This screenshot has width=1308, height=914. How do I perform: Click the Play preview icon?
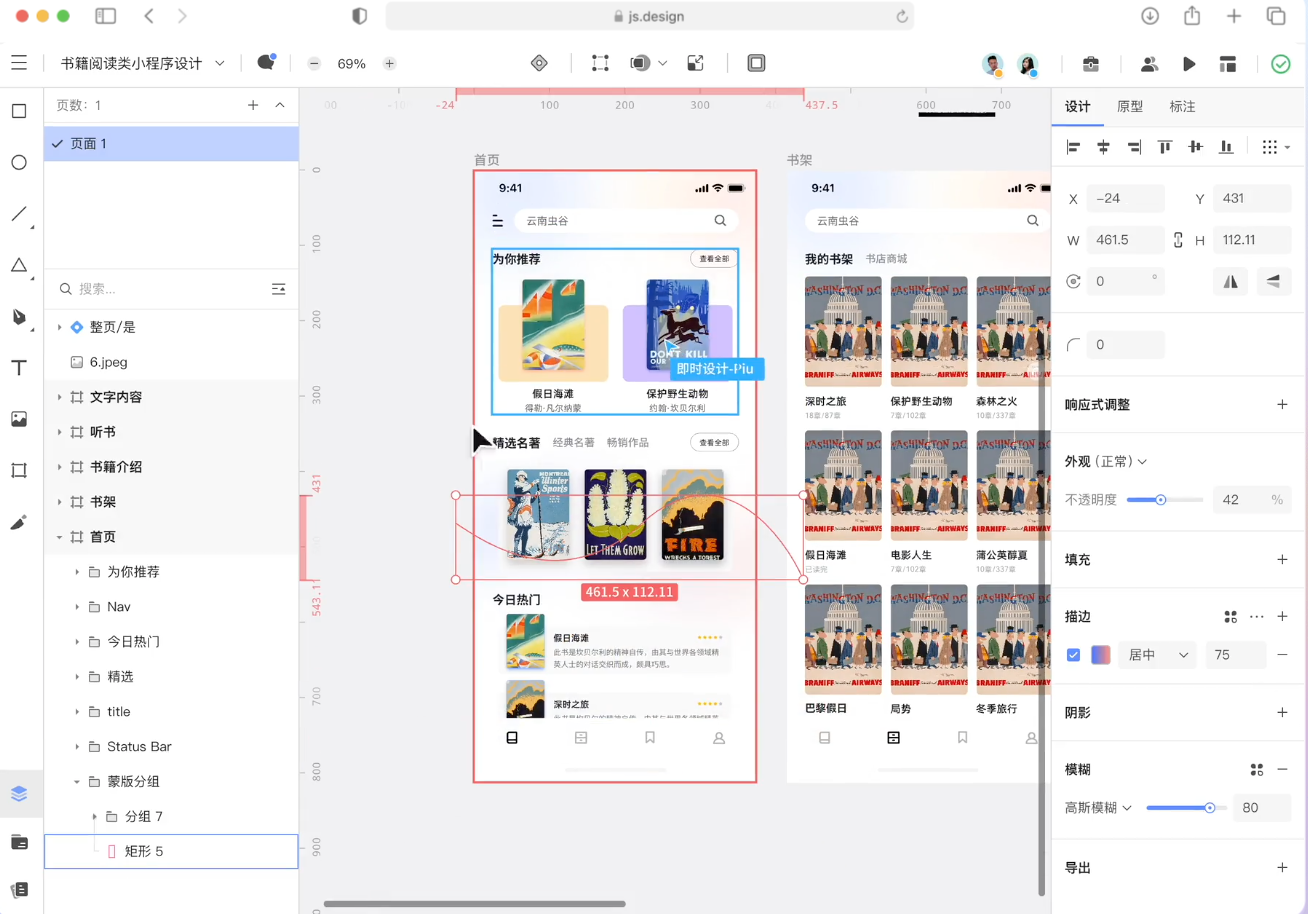pos(1189,64)
